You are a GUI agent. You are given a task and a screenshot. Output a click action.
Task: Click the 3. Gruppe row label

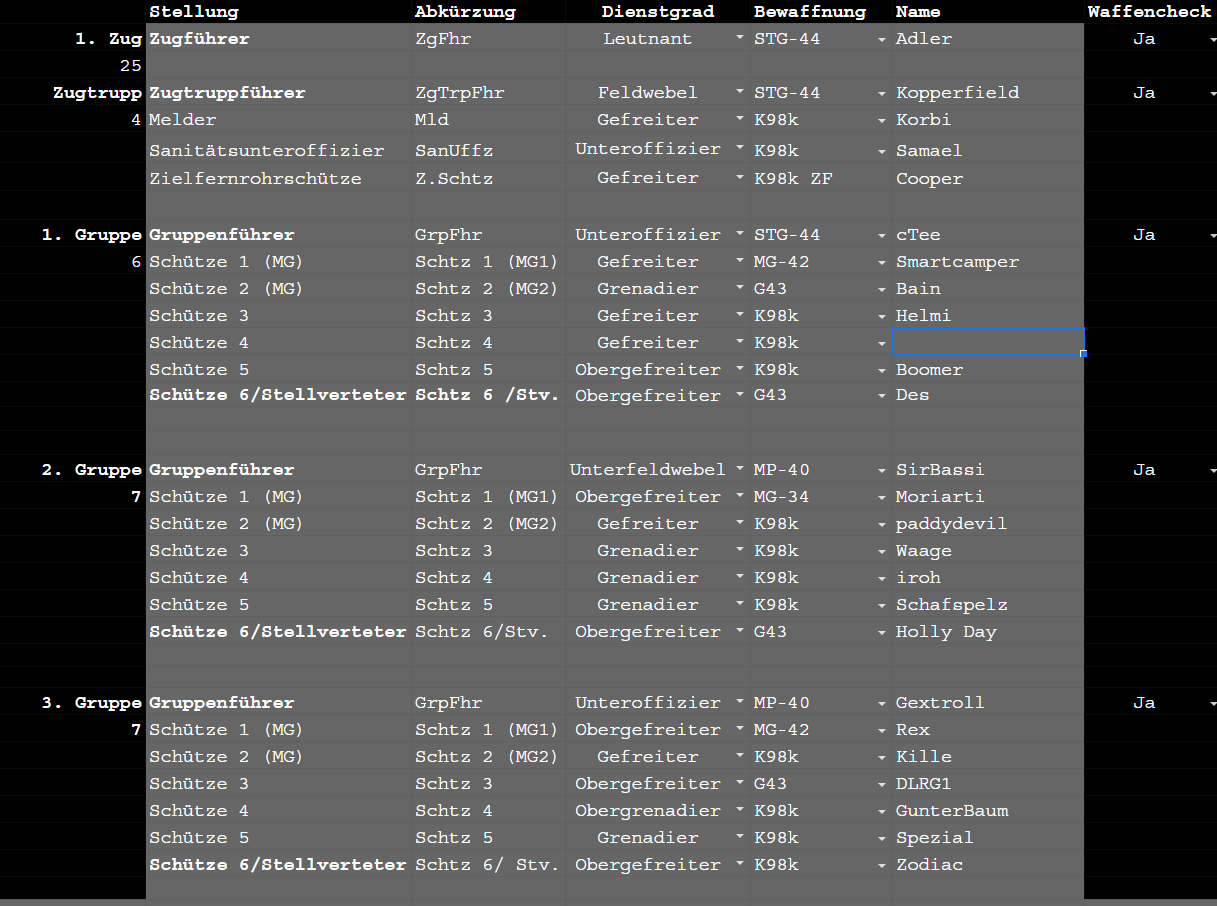point(92,703)
